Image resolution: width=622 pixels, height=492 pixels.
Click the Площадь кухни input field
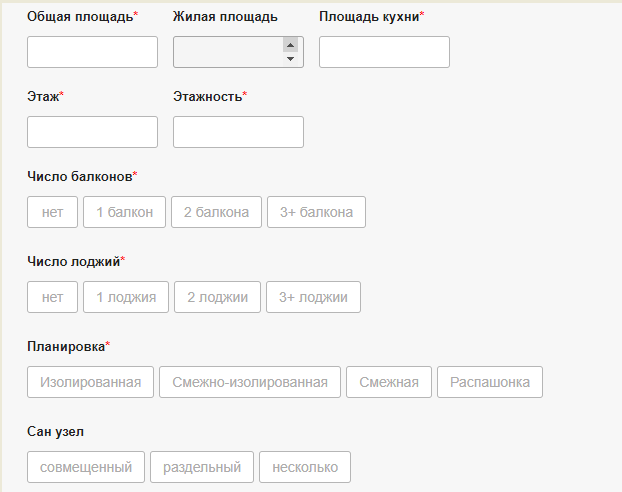point(384,52)
